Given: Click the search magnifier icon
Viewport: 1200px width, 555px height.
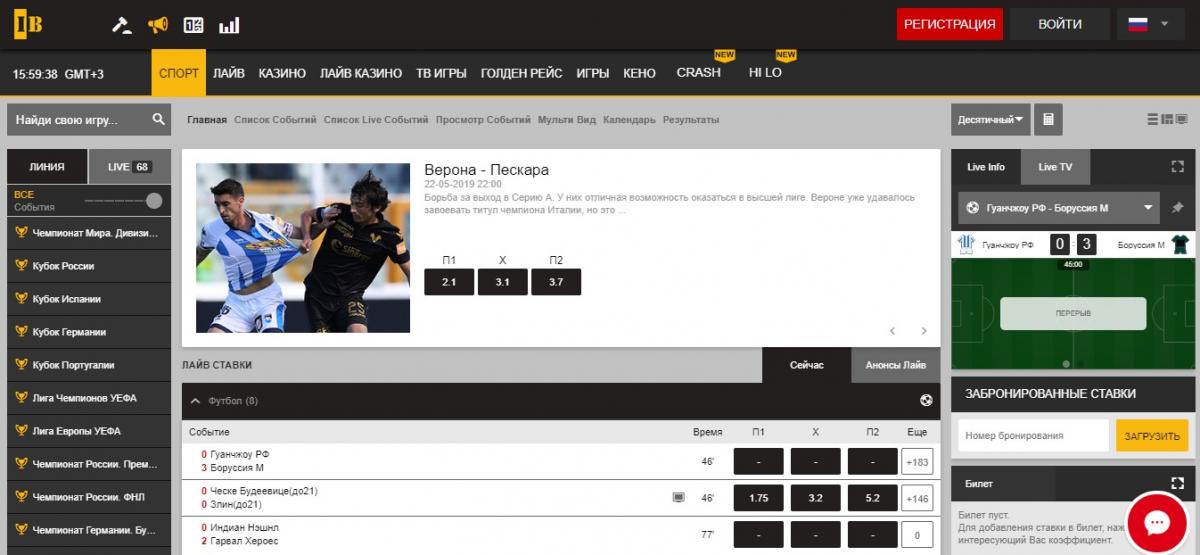Looking at the screenshot, I should [159, 120].
